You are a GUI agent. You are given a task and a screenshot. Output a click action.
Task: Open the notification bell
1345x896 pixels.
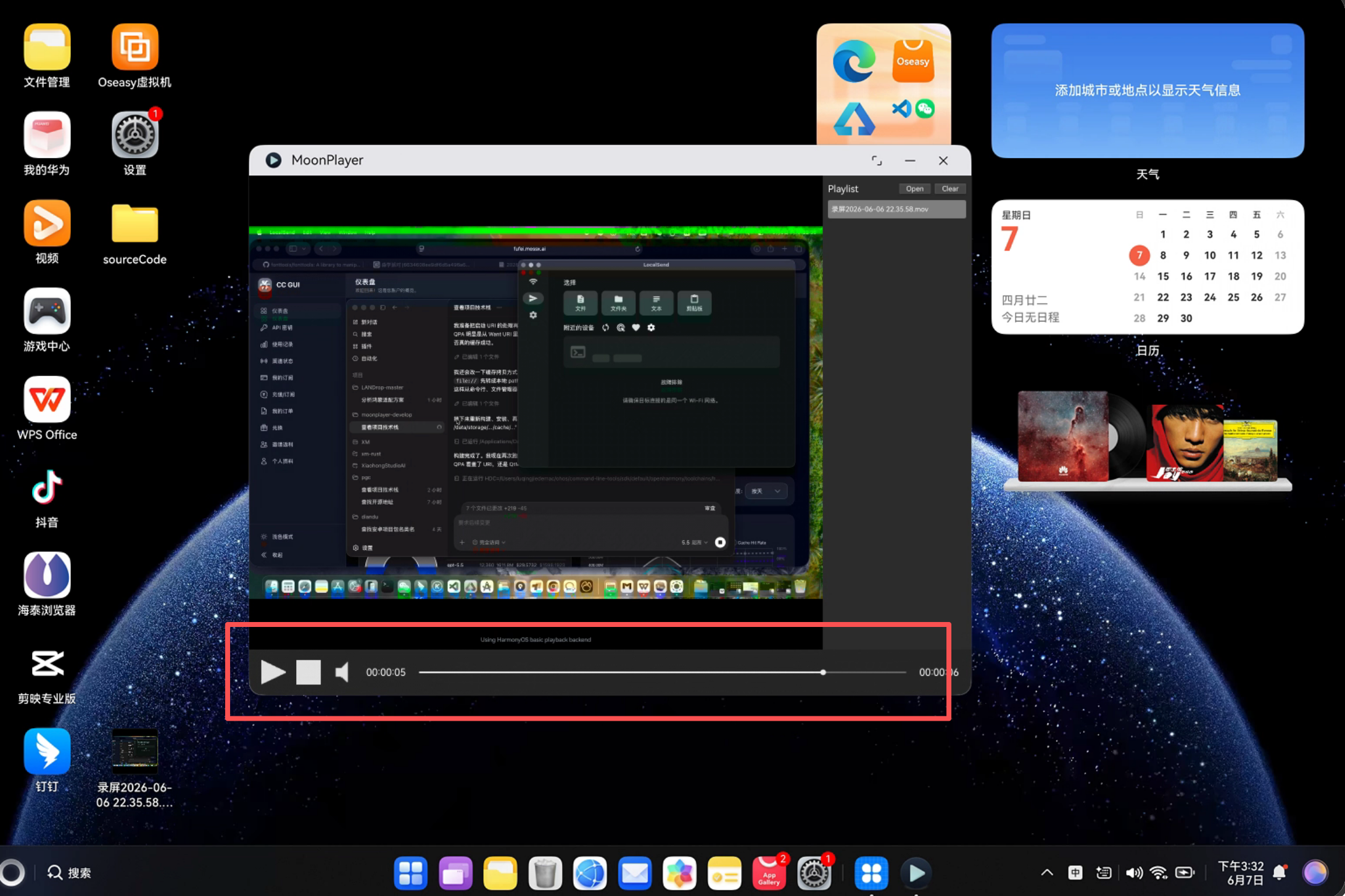[x=1280, y=873]
